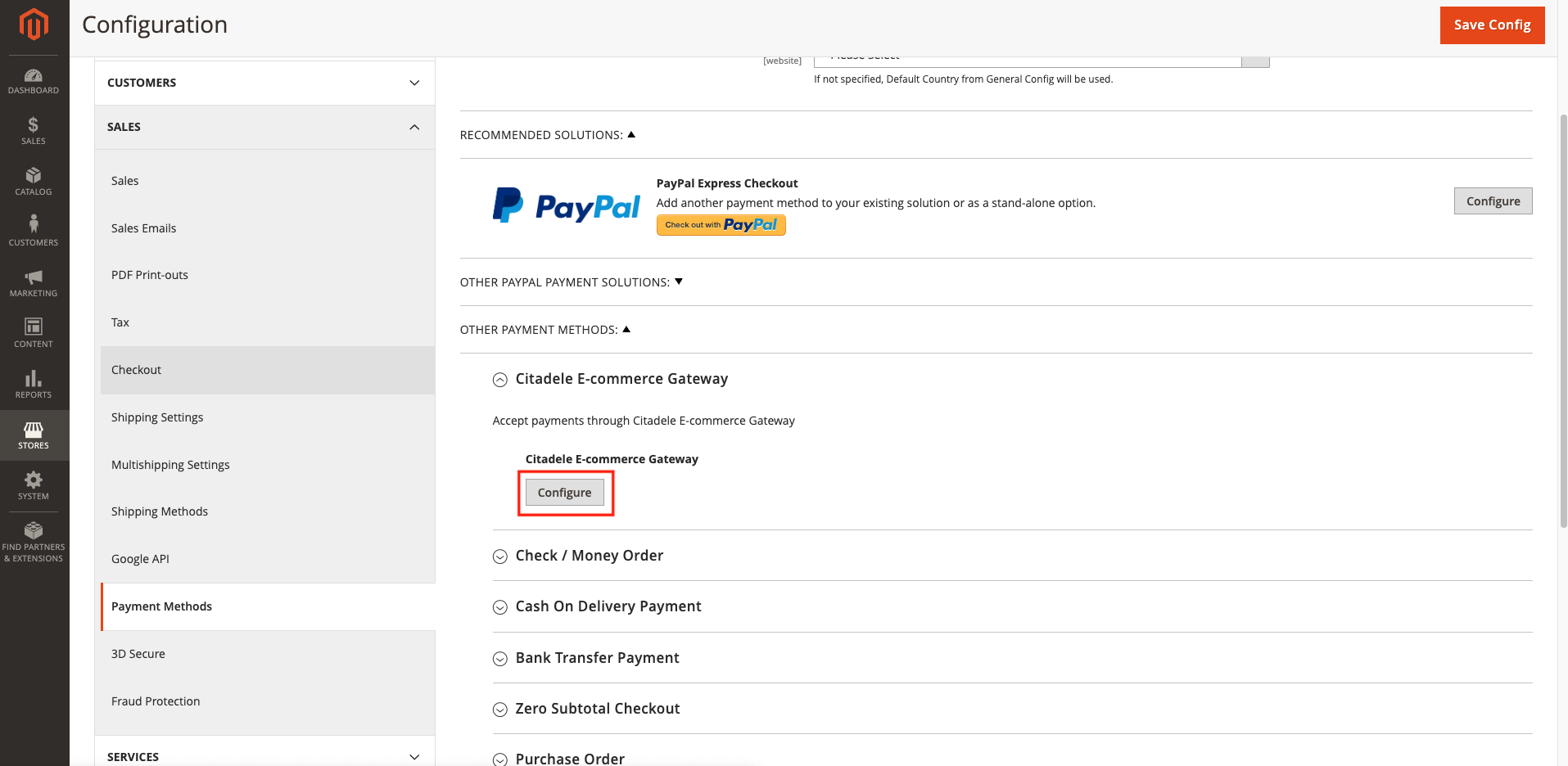Click Bank Transfer Payment heading
1568x766 pixels.
[x=598, y=658]
